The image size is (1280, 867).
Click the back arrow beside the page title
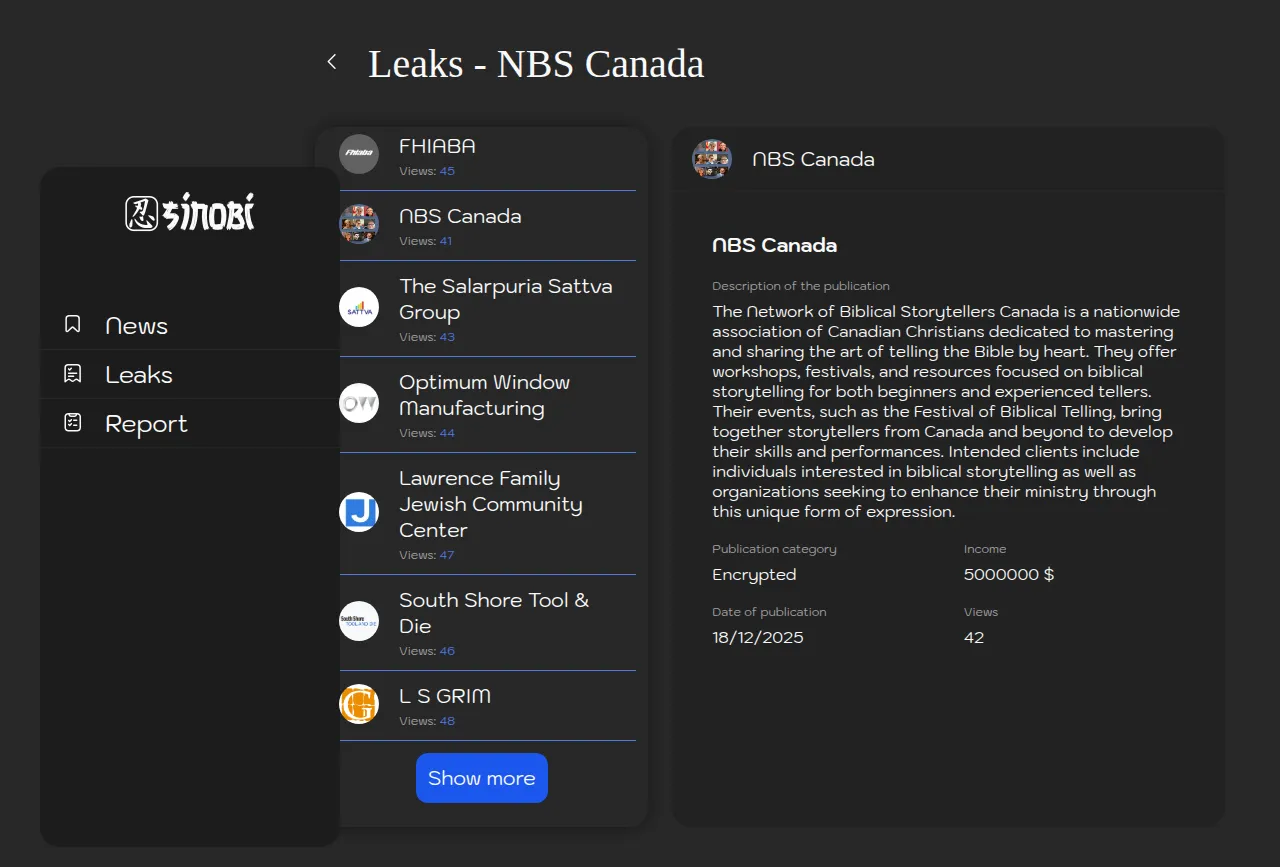coord(332,62)
